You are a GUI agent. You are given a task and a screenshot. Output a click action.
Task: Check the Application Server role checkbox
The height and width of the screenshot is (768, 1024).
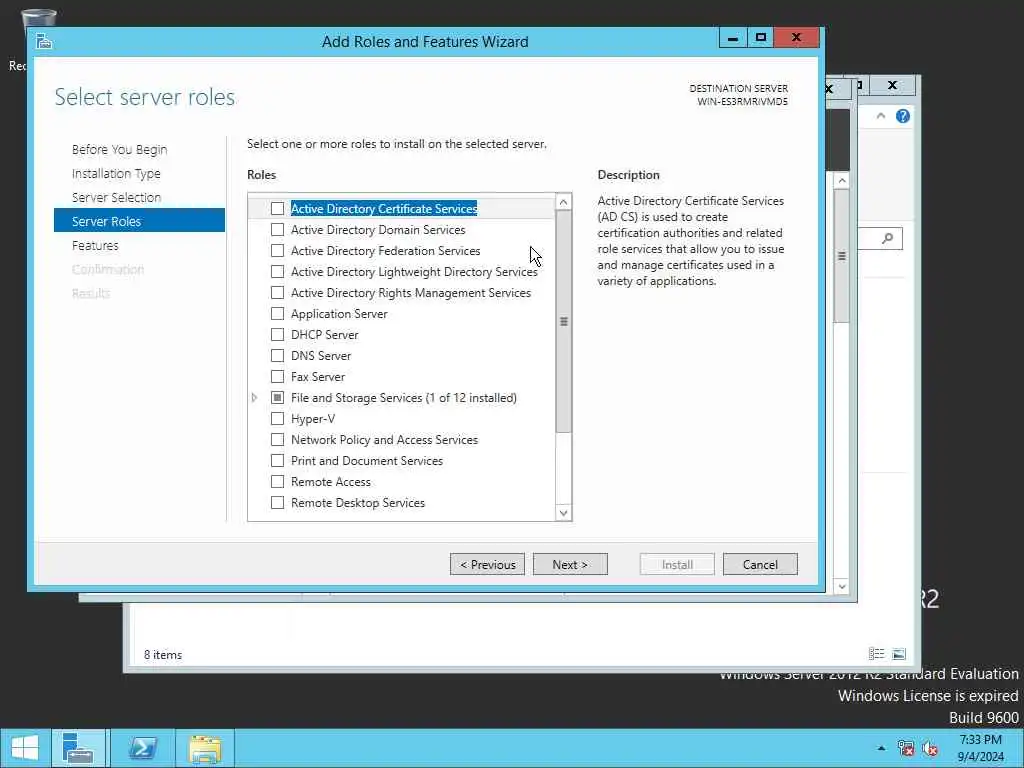click(278, 313)
